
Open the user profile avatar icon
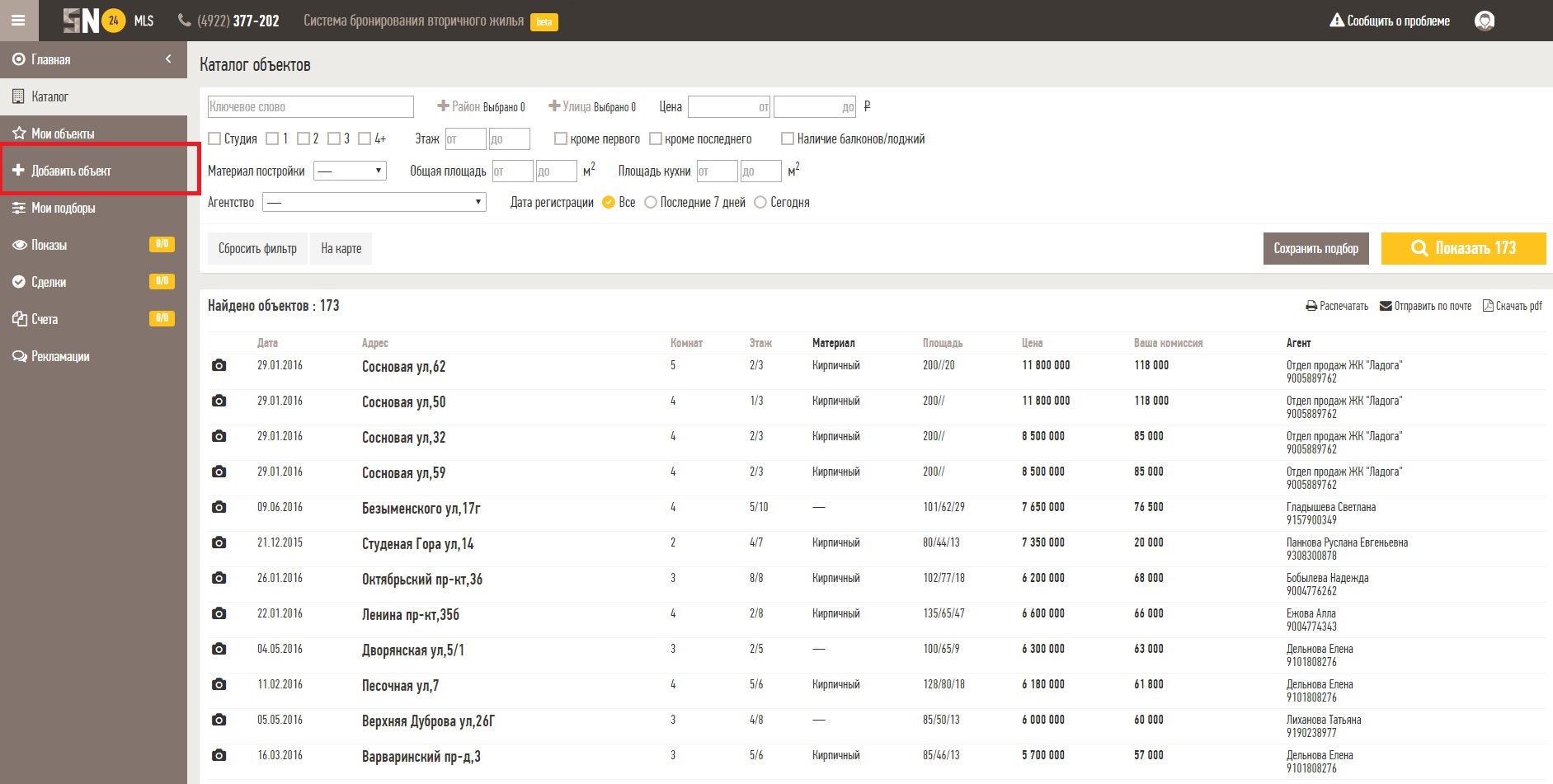pos(1485,21)
